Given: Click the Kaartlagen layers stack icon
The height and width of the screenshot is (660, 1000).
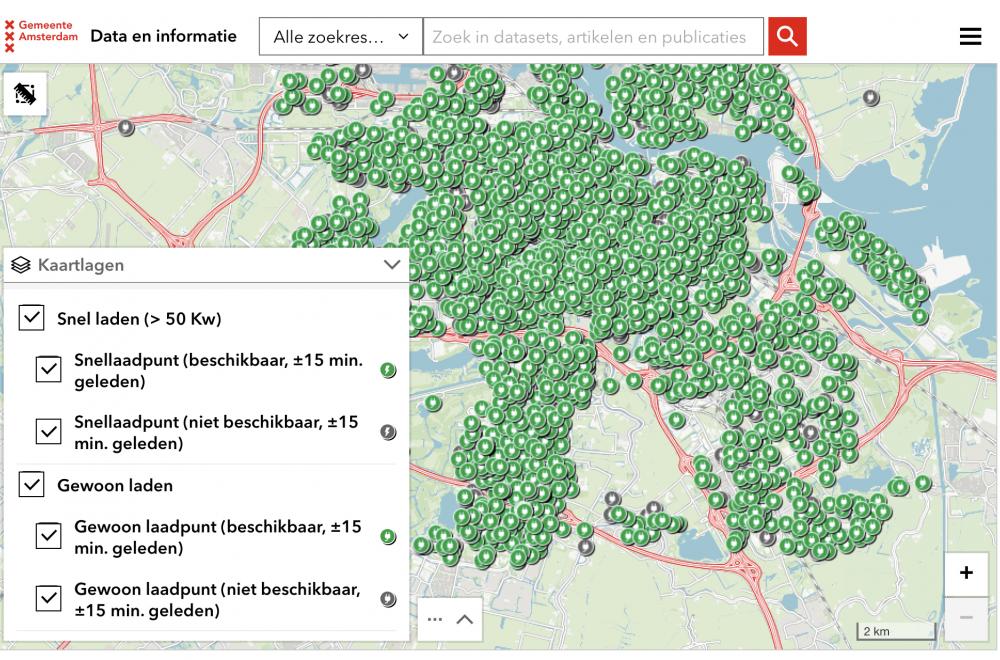Looking at the screenshot, I should (x=20, y=265).
